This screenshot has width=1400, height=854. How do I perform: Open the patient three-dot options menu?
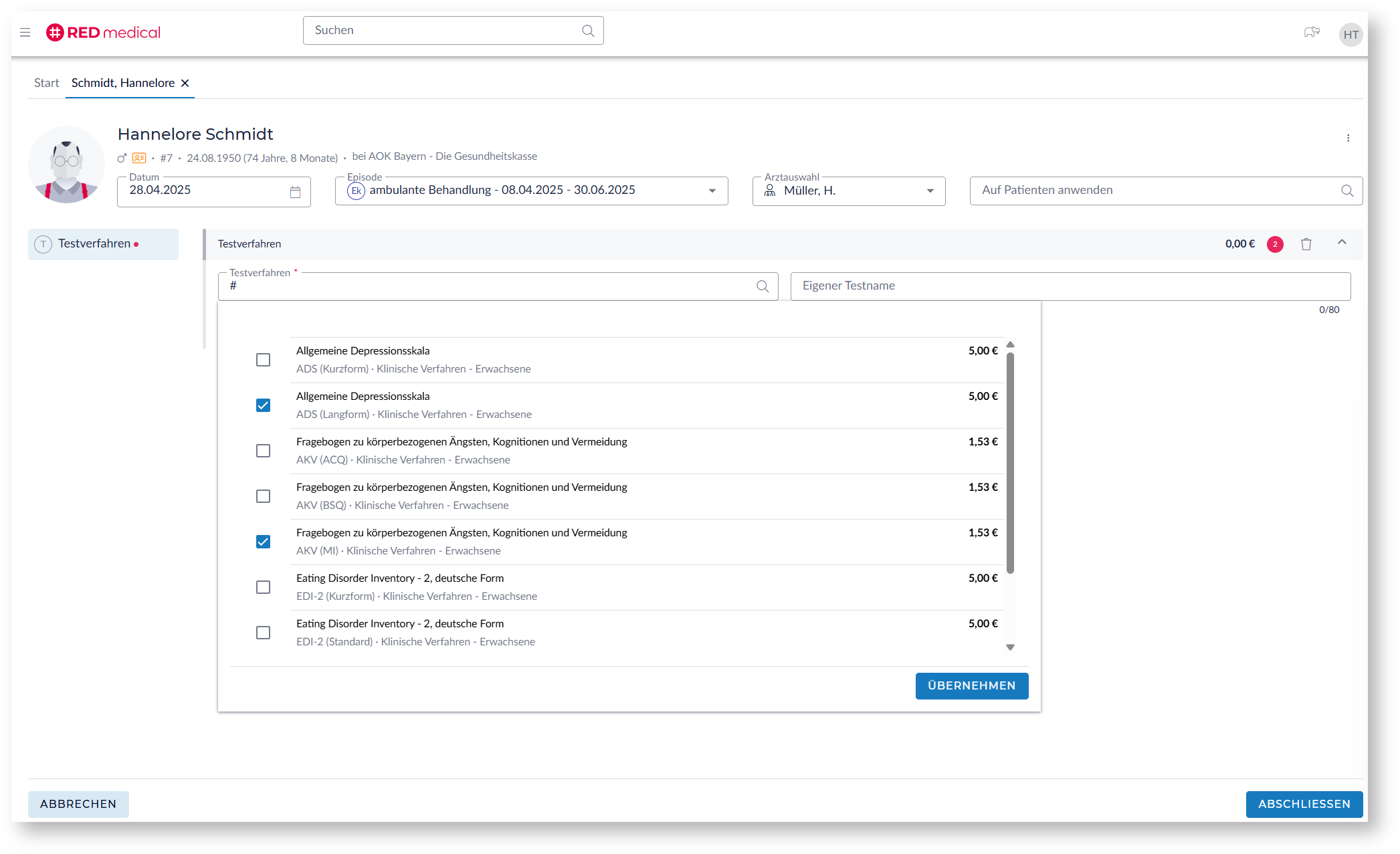1348,138
